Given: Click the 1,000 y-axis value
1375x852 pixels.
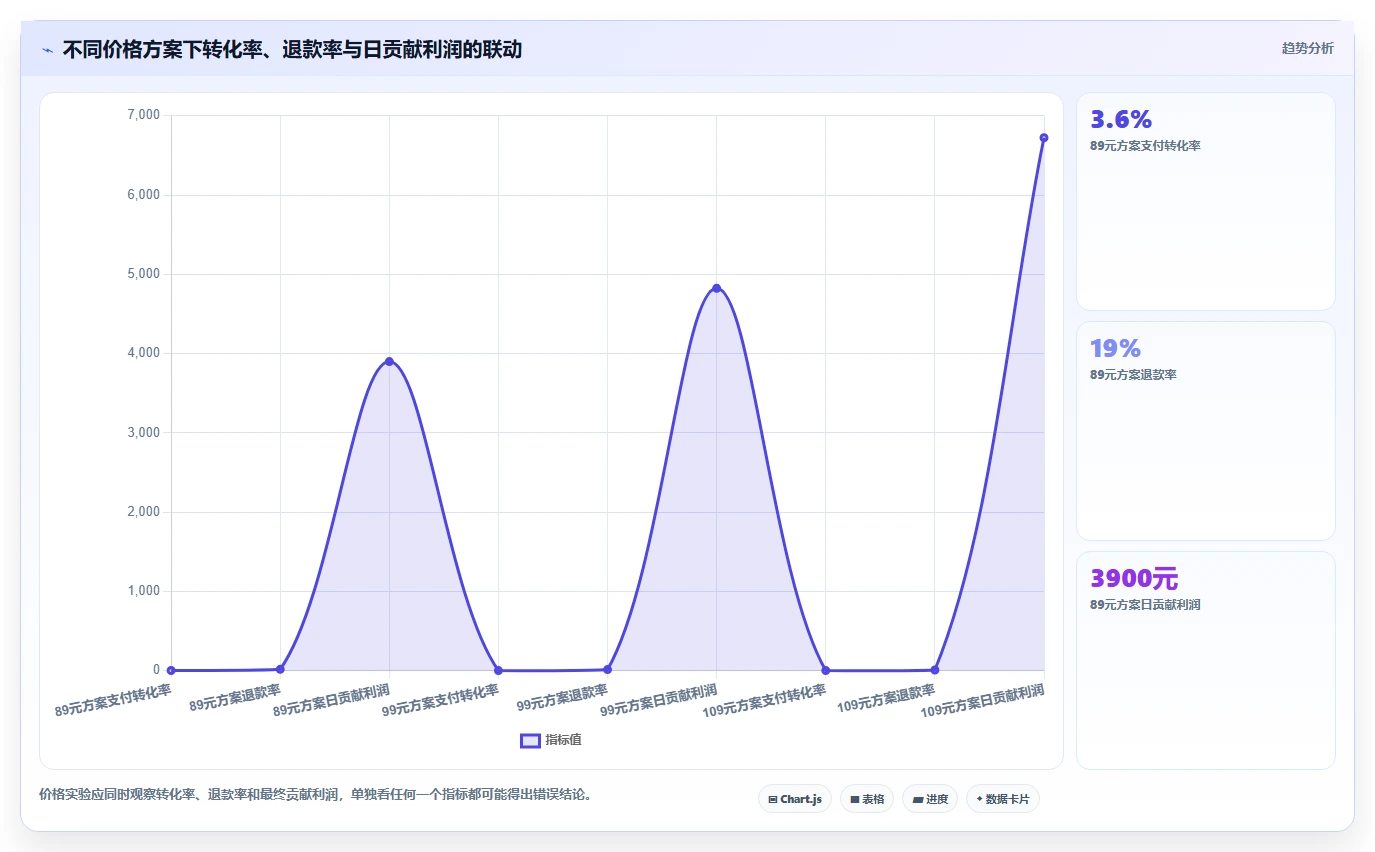Looking at the screenshot, I should coord(144,591).
